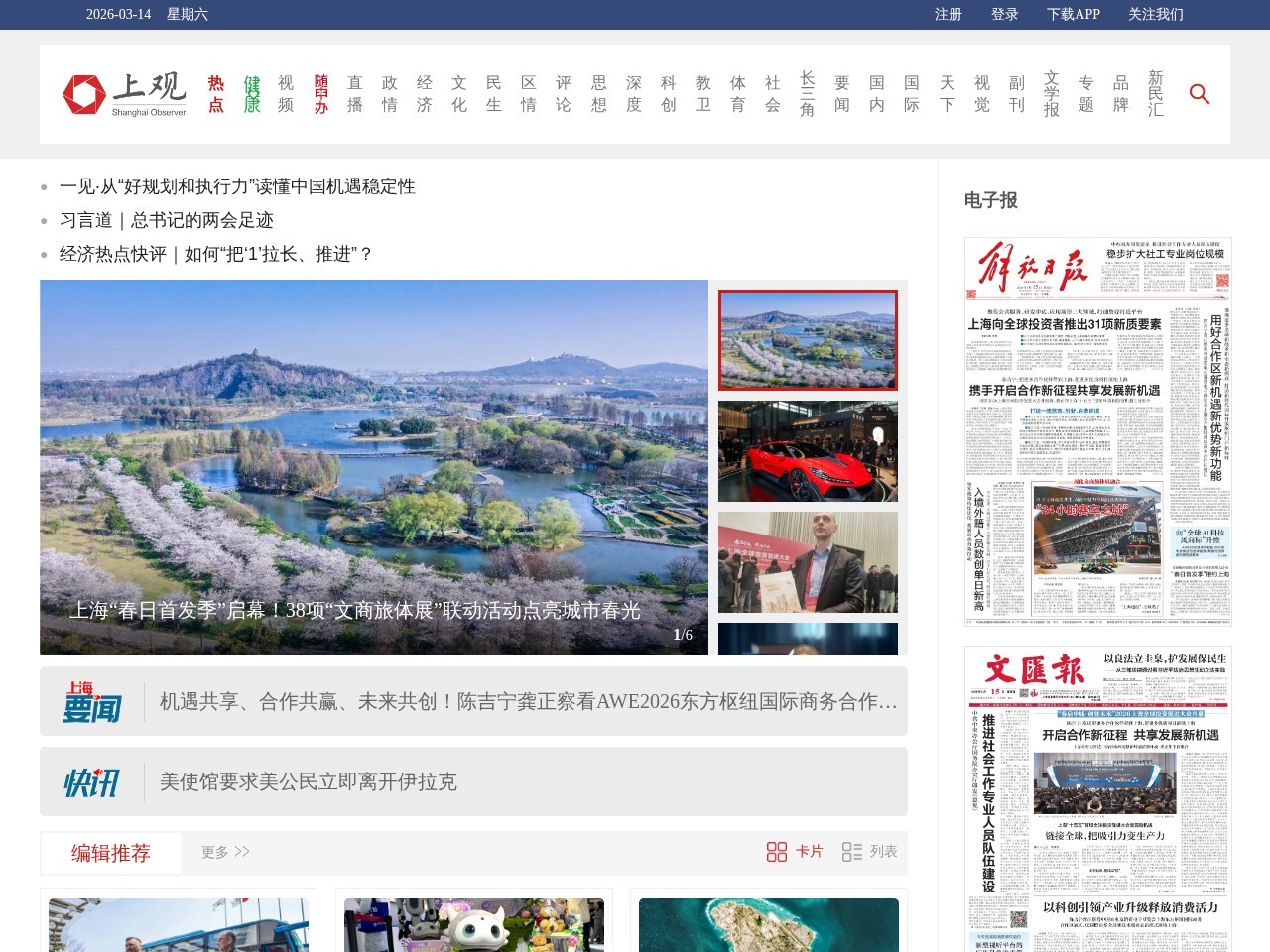Expand 更多 to see more recommendations
1270x952 pixels.
click(223, 851)
